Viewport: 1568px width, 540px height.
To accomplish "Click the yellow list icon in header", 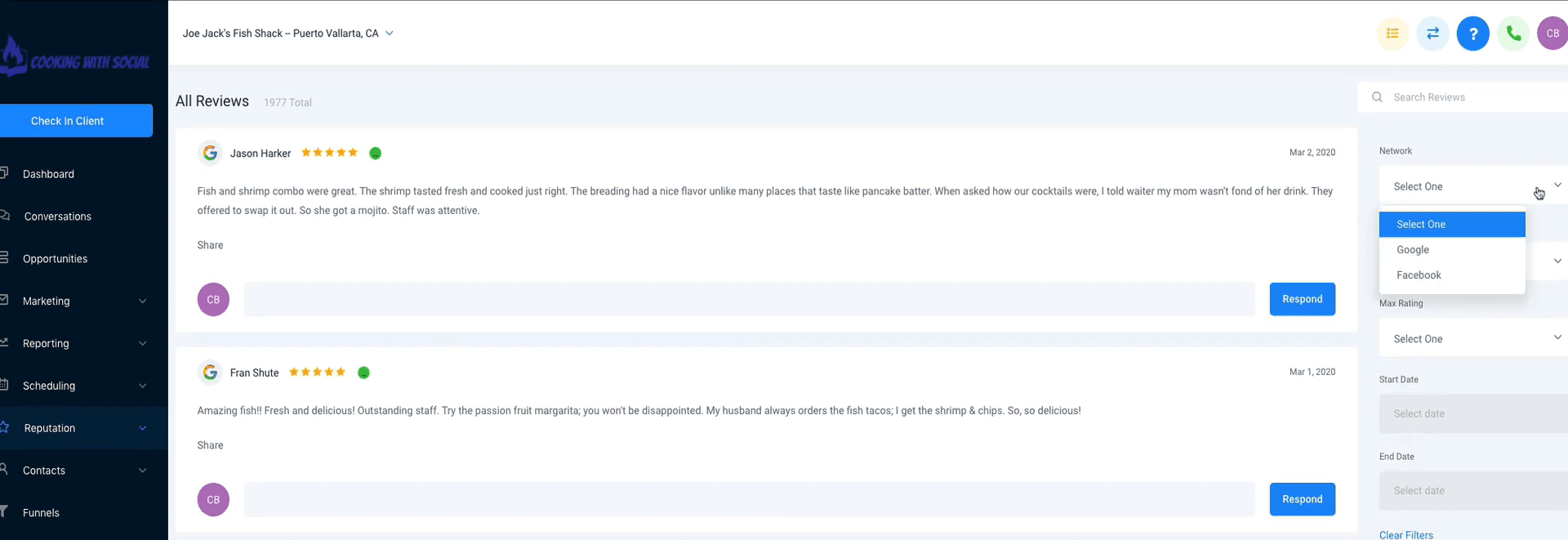I will click(1392, 33).
